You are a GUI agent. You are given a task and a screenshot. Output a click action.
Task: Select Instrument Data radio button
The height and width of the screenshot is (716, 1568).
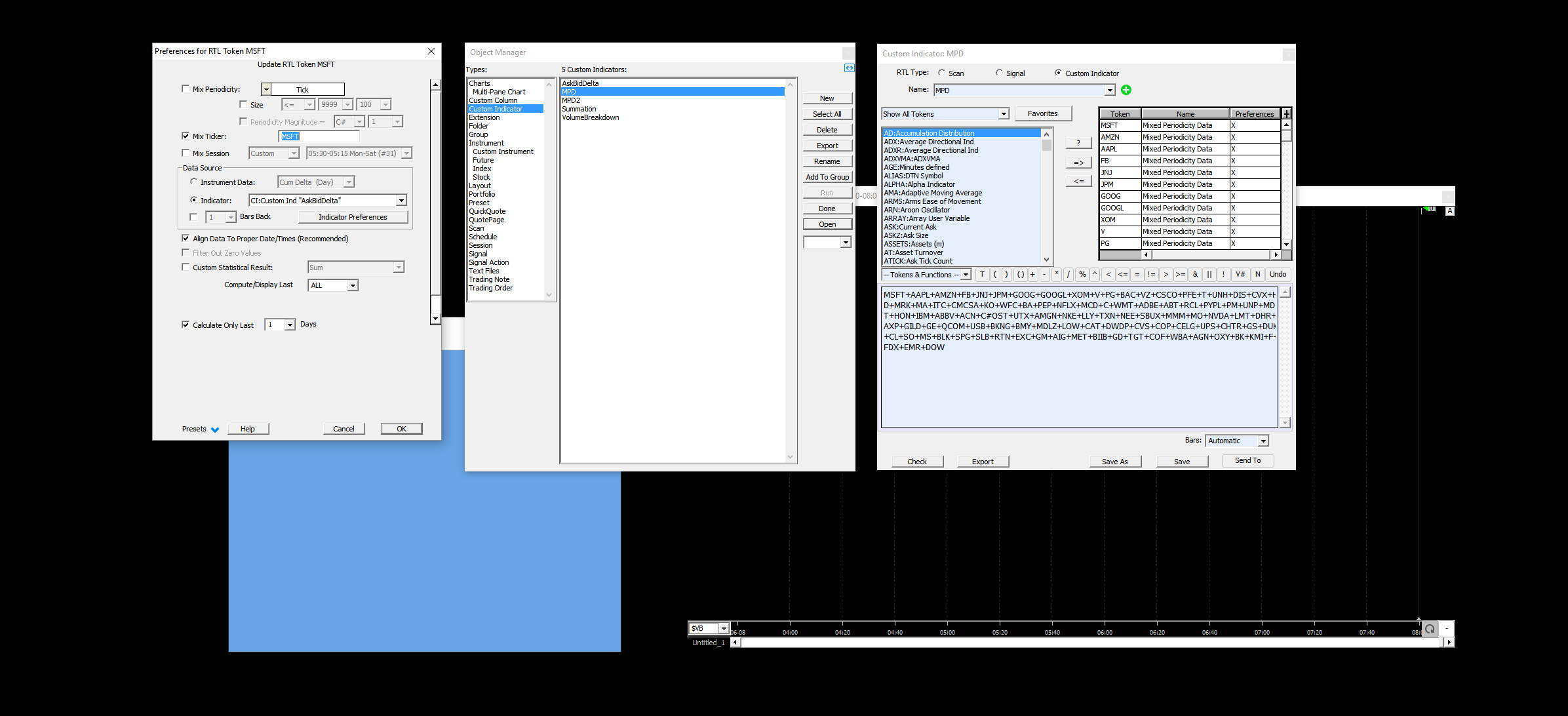coord(193,182)
